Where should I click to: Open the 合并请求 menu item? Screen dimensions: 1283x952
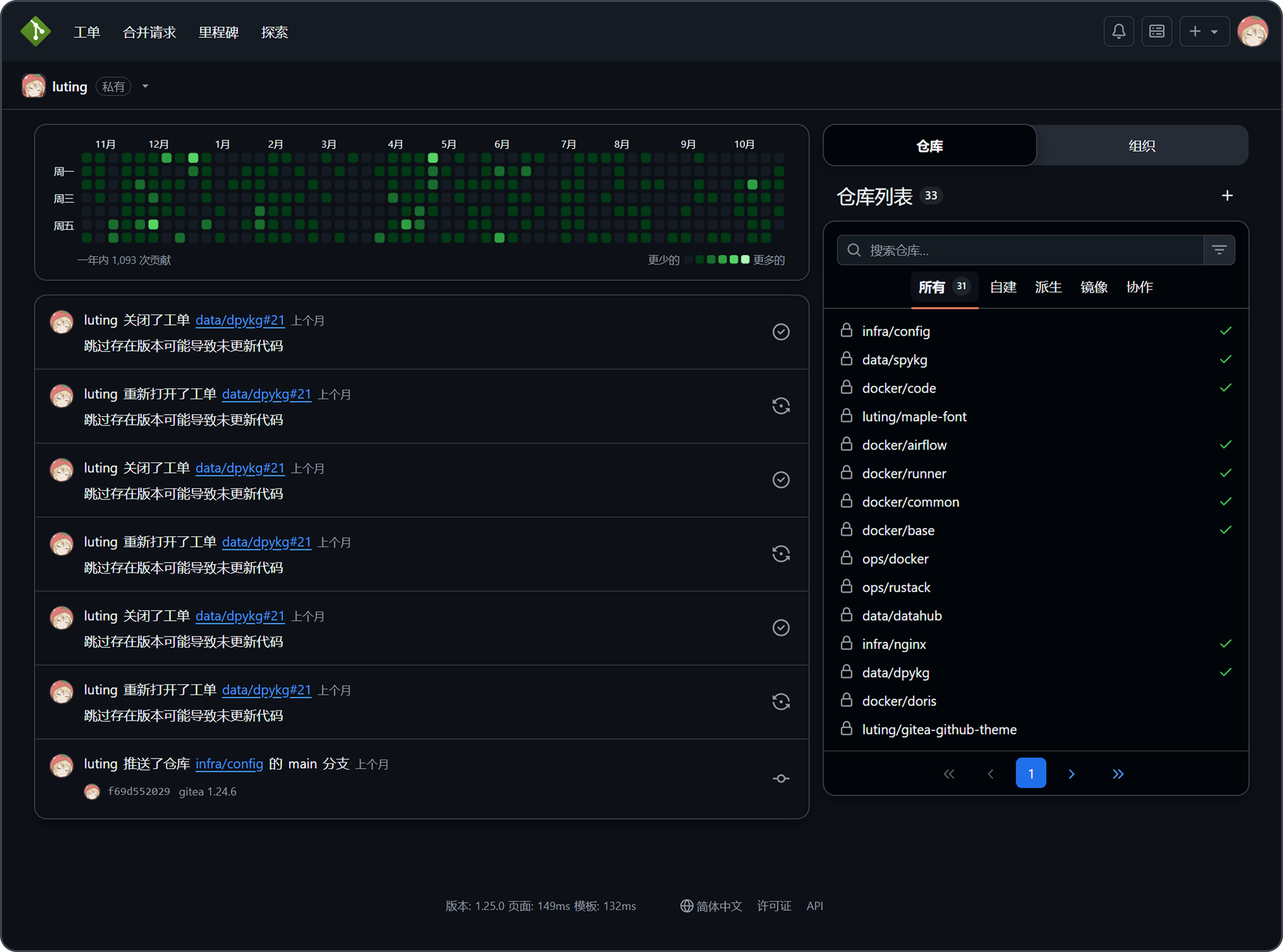coord(149,32)
